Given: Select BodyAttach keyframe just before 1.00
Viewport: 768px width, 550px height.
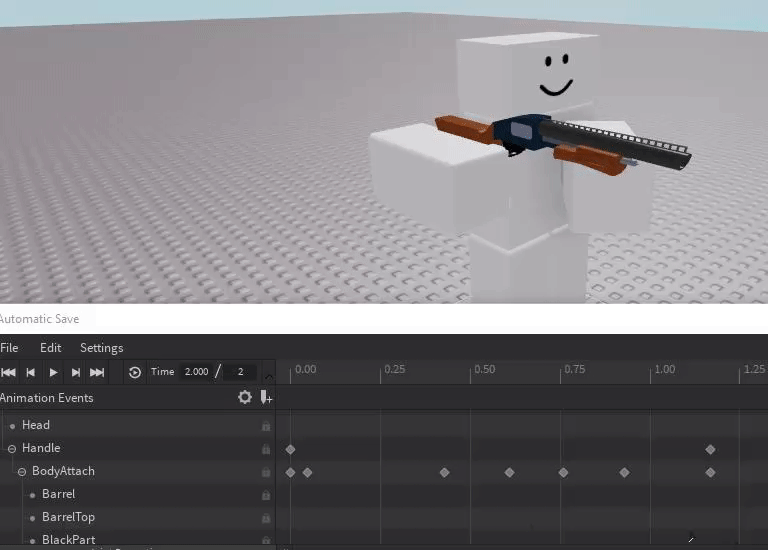Looking at the screenshot, I should (x=624, y=473).
